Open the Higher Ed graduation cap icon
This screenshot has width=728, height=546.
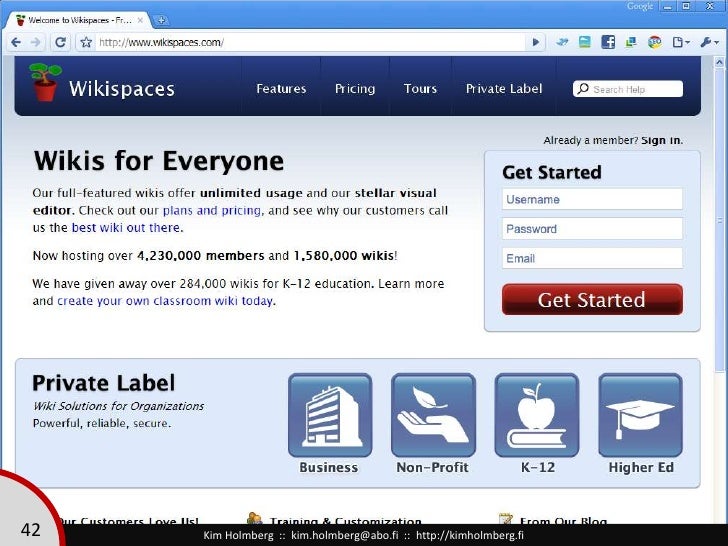click(640, 415)
